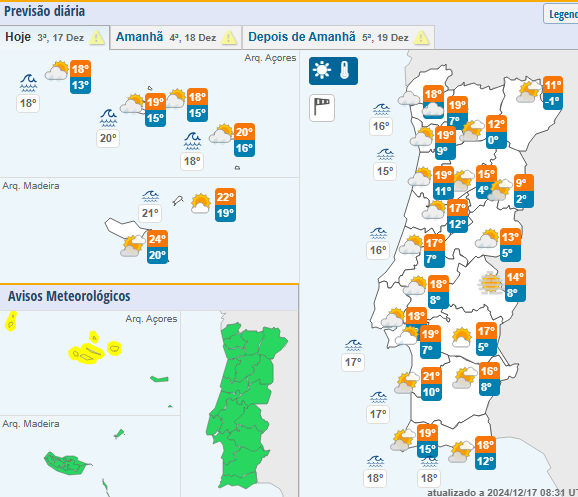Click the sea wave icon above 15°
Image resolution: width=578 pixels, height=497 pixels.
pos(386,154)
